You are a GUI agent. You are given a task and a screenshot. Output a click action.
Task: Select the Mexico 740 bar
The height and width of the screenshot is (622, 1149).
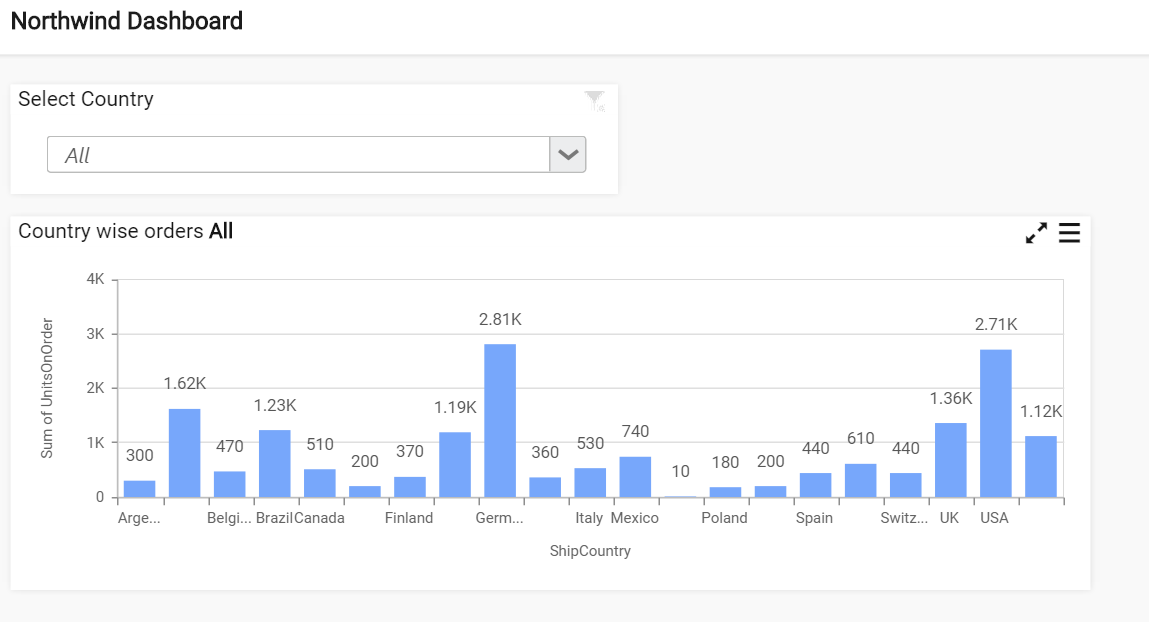[x=635, y=477]
